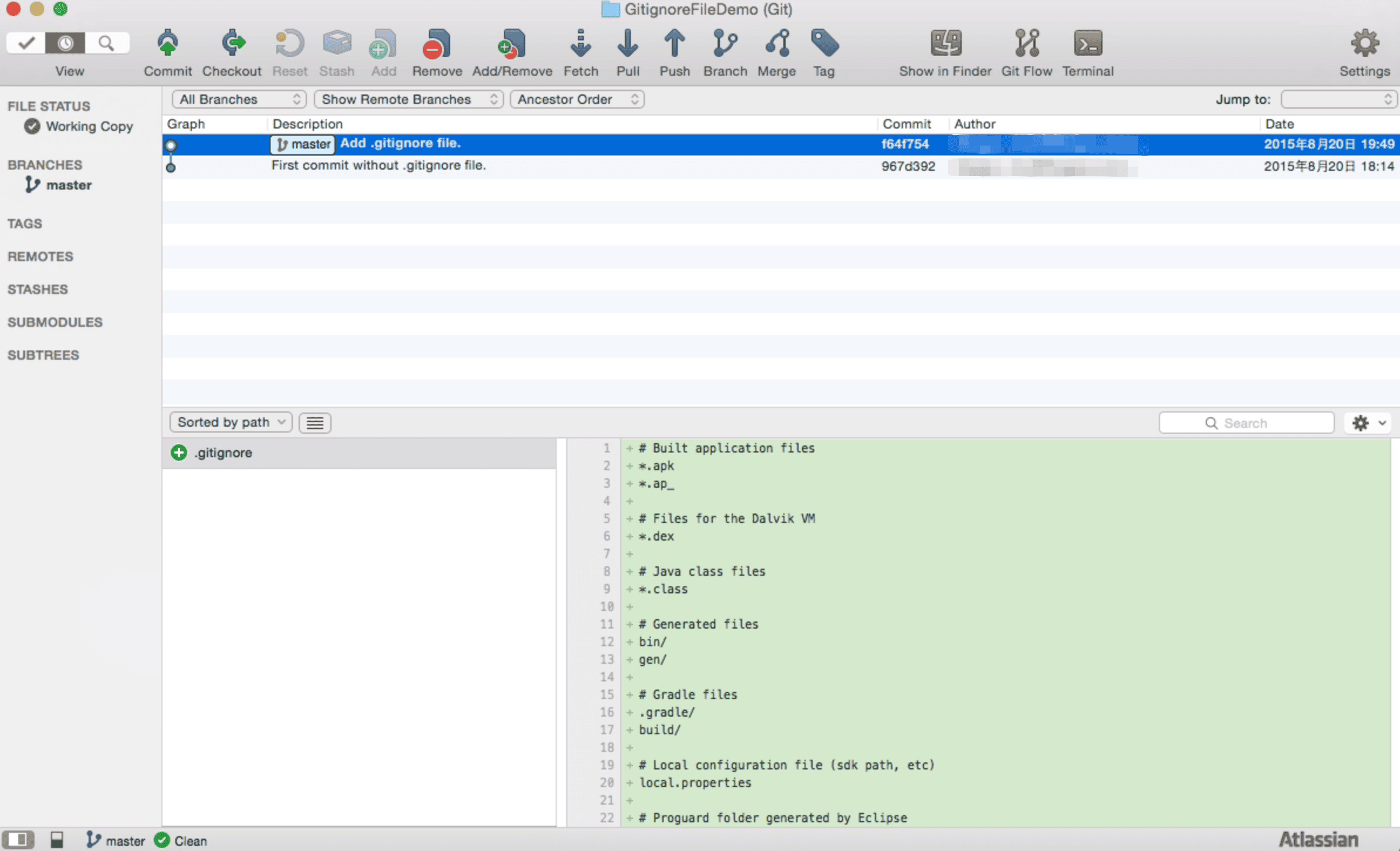The height and width of the screenshot is (851, 1400).
Task: Click commit hash f64f754
Action: [905, 144]
